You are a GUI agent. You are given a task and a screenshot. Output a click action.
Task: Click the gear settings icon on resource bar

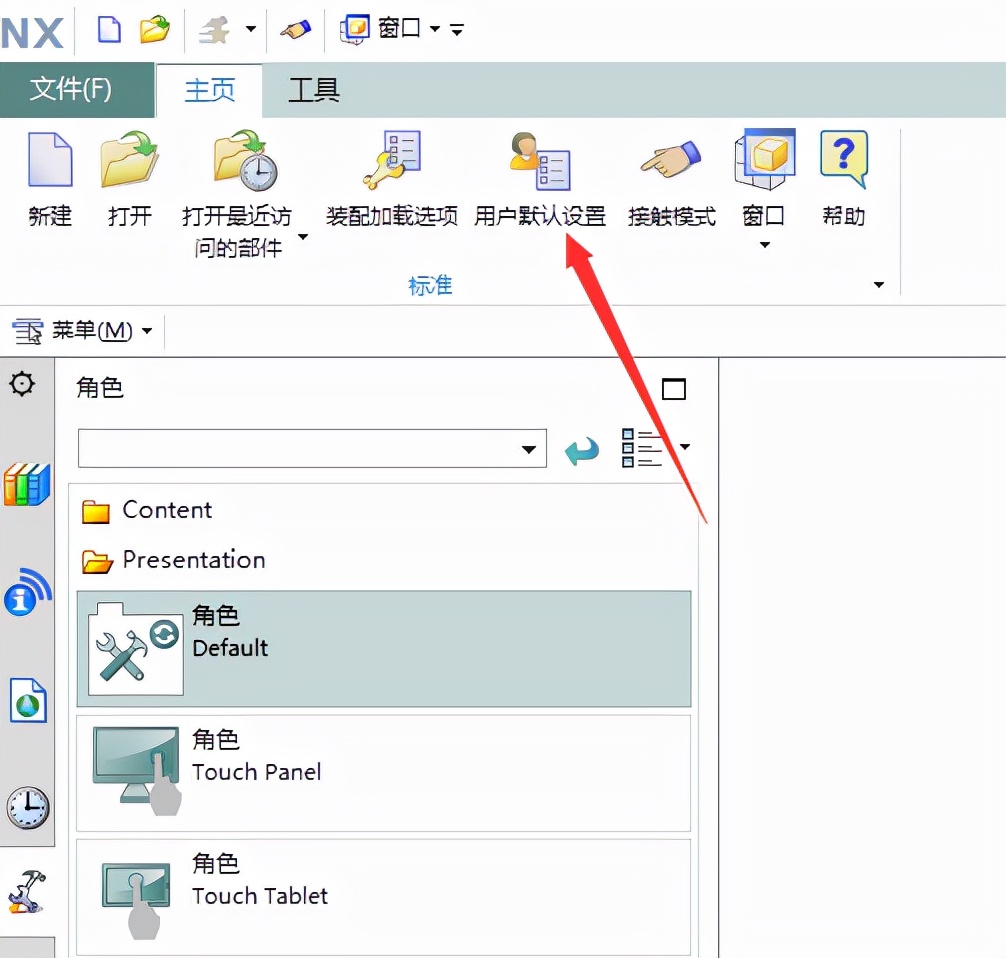22,384
